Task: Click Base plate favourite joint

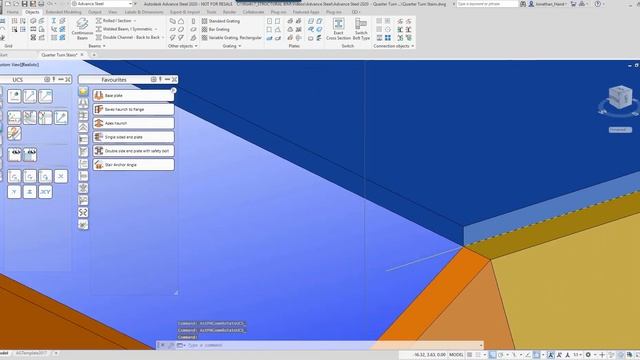Action: tap(133, 96)
